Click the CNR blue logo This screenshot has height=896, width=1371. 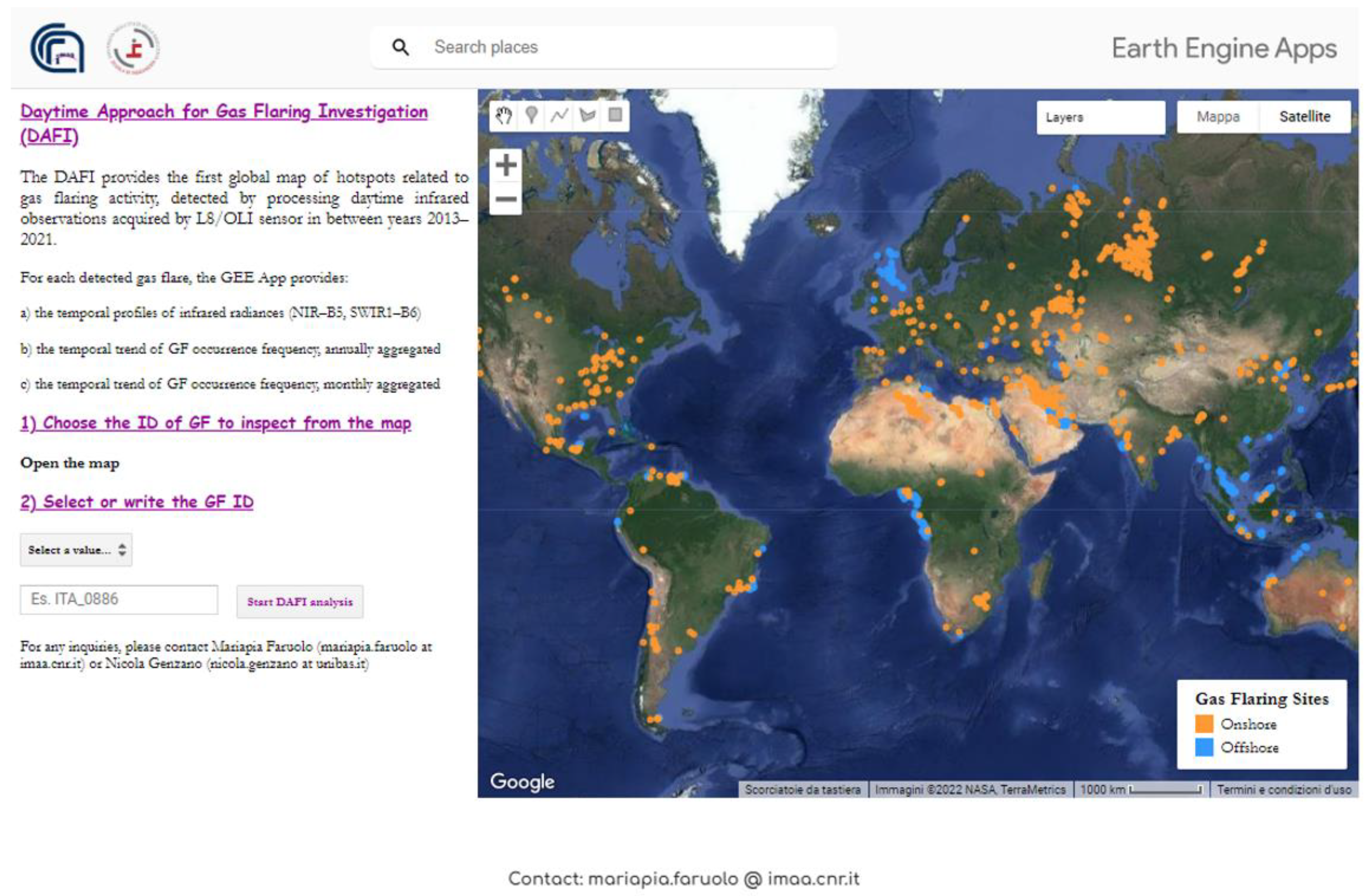[57, 48]
